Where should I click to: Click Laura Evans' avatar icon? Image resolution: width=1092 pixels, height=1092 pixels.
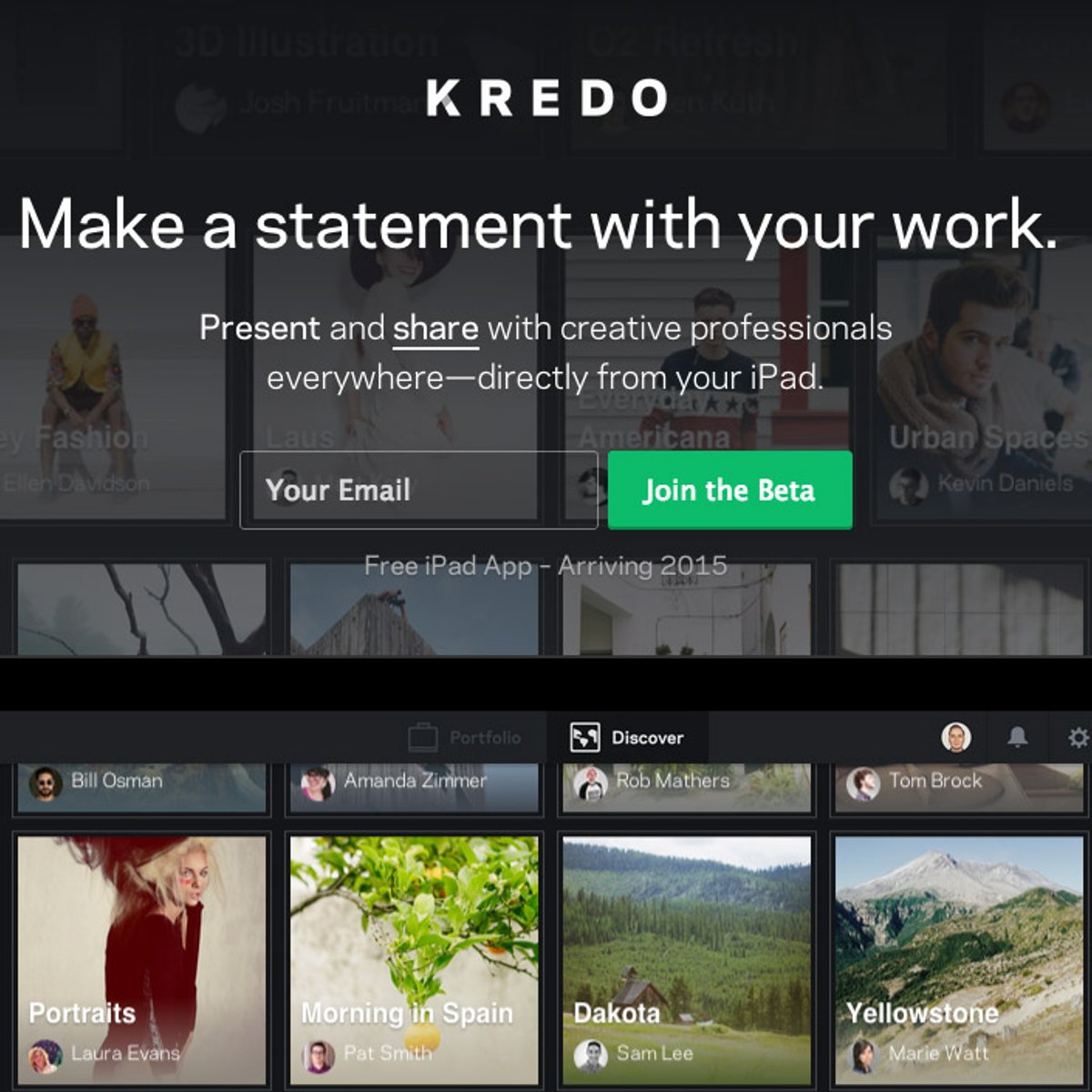click(x=45, y=1056)
